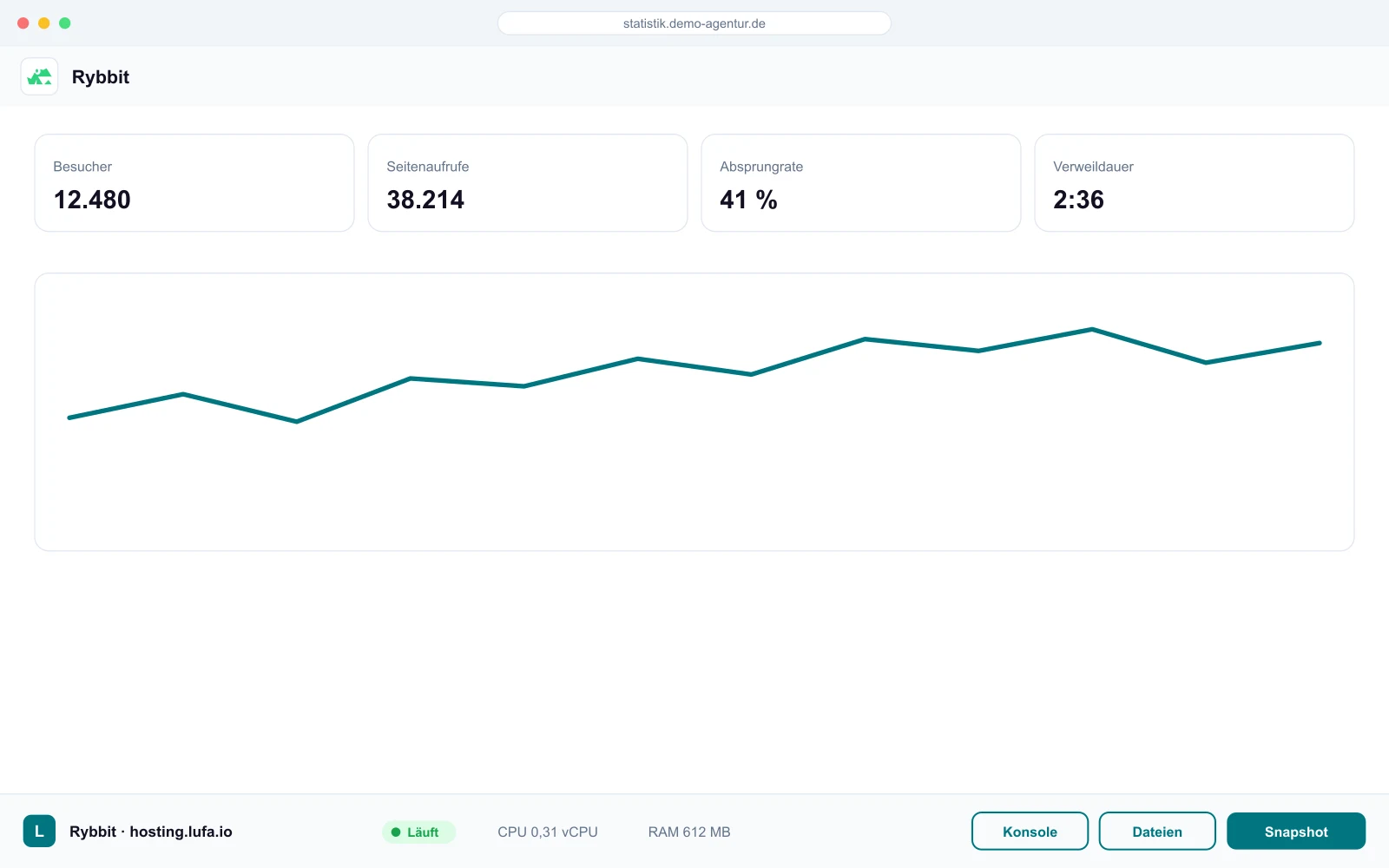1389x868 pixels.
Task: Select the Läuft status badge
Action: 418,832
